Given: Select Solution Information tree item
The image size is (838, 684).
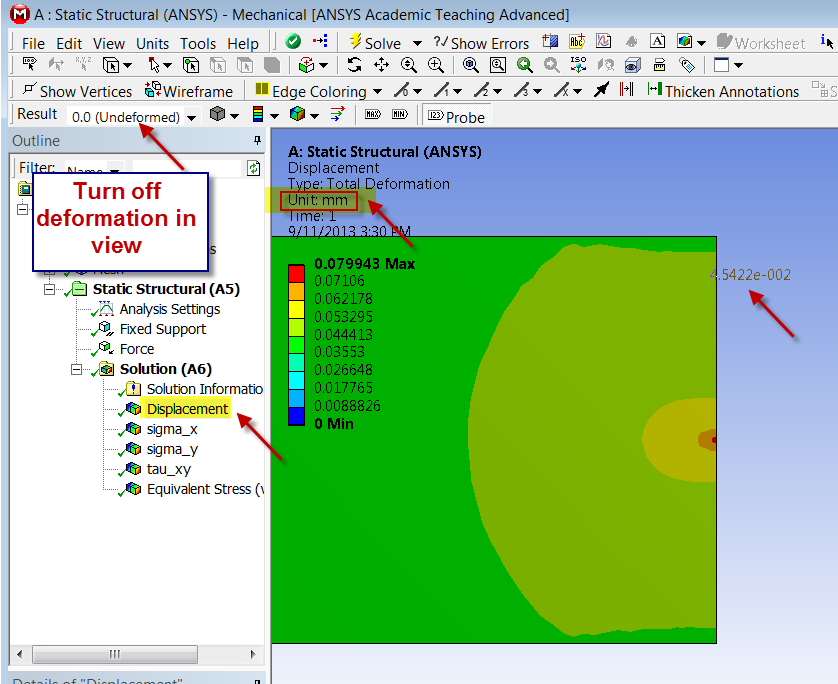Looking at the screenshot, I should (204, 388).
